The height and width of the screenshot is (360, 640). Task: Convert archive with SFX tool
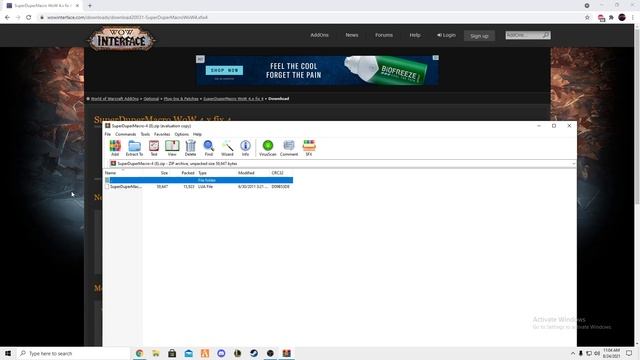coord(309,148)
